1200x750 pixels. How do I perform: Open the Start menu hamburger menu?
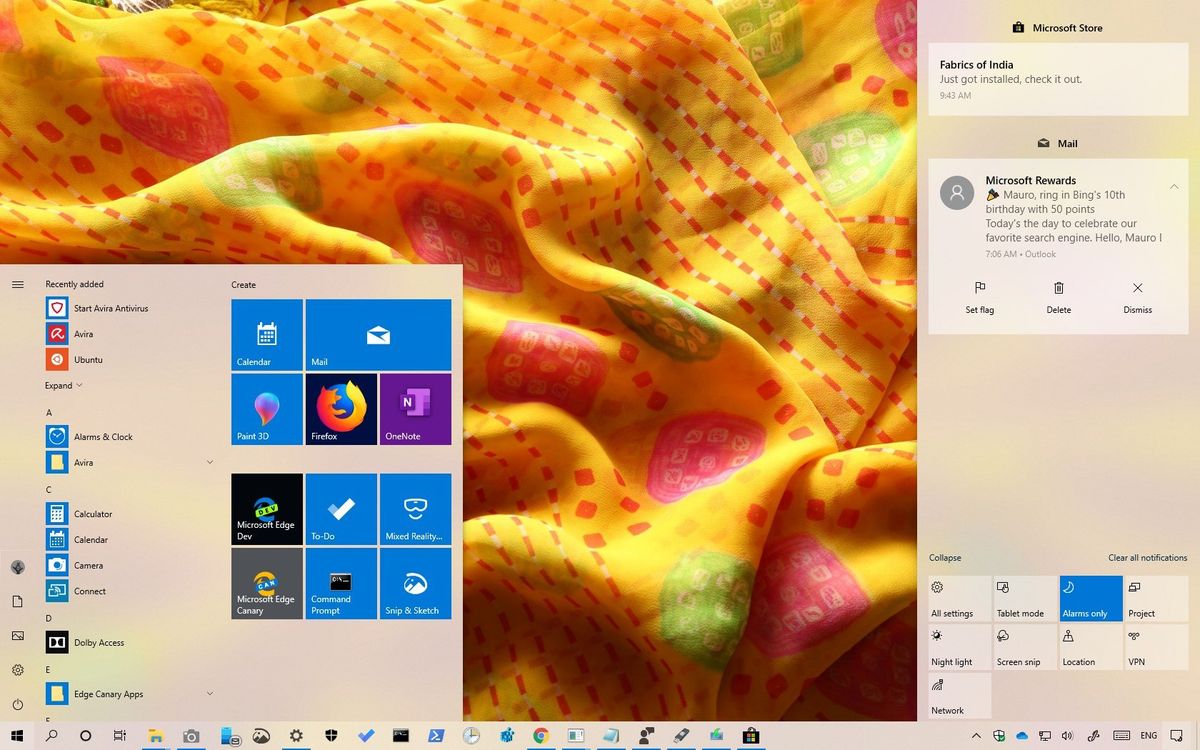pos(17,284)
